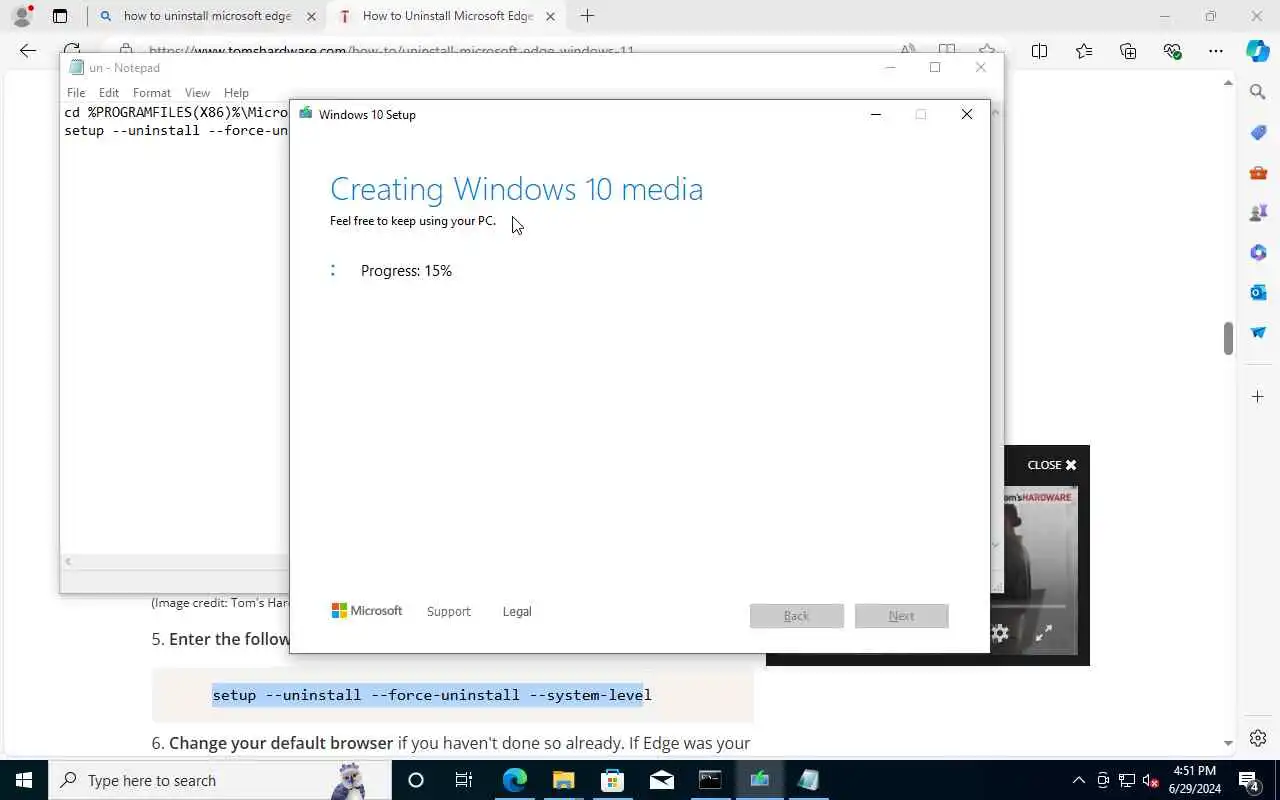This screenshot has width=1280, height=800.
Task: Open Notepad from taskbar
Action: point(808,780)
